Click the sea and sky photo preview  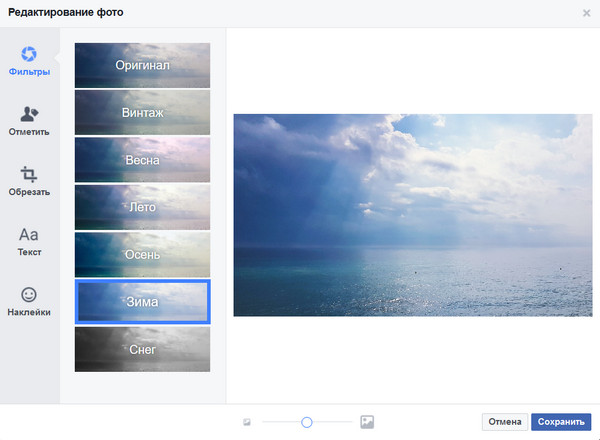pyautogui.click(x=412, y=214)
